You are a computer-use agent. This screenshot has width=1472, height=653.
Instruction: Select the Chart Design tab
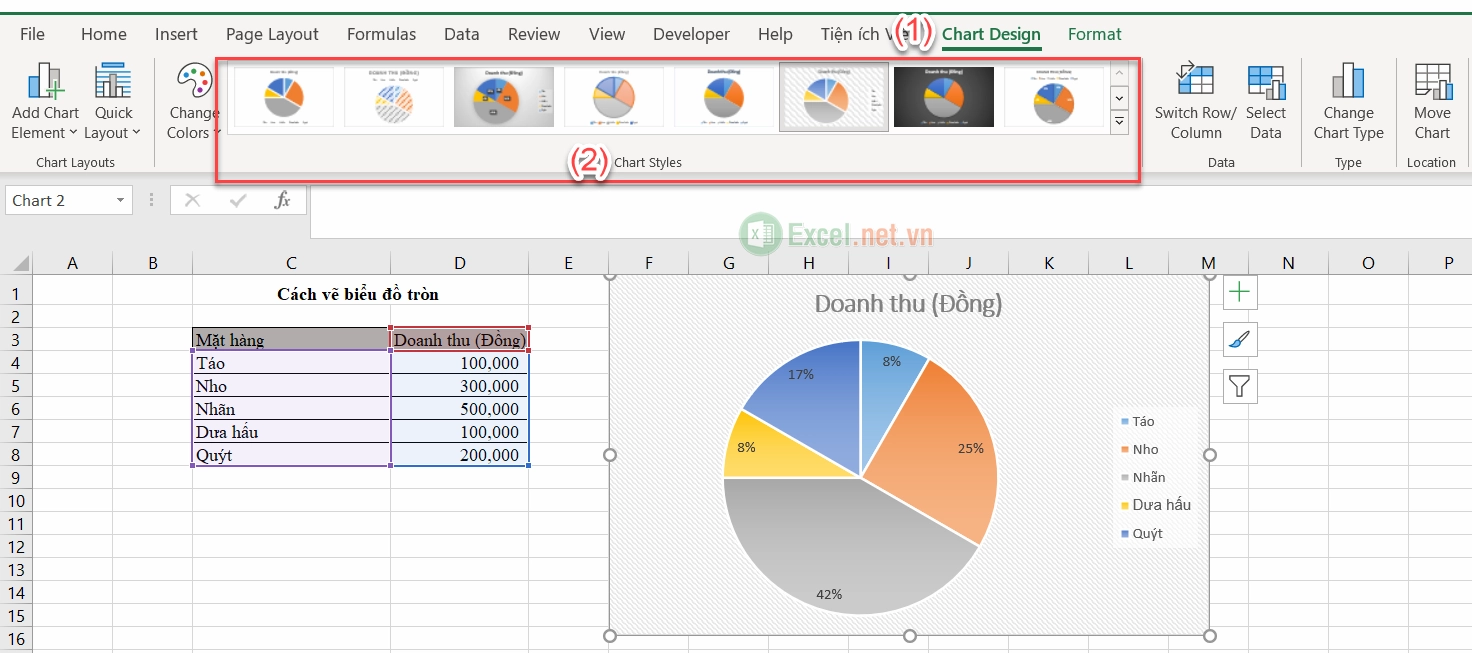pos(991,34)
